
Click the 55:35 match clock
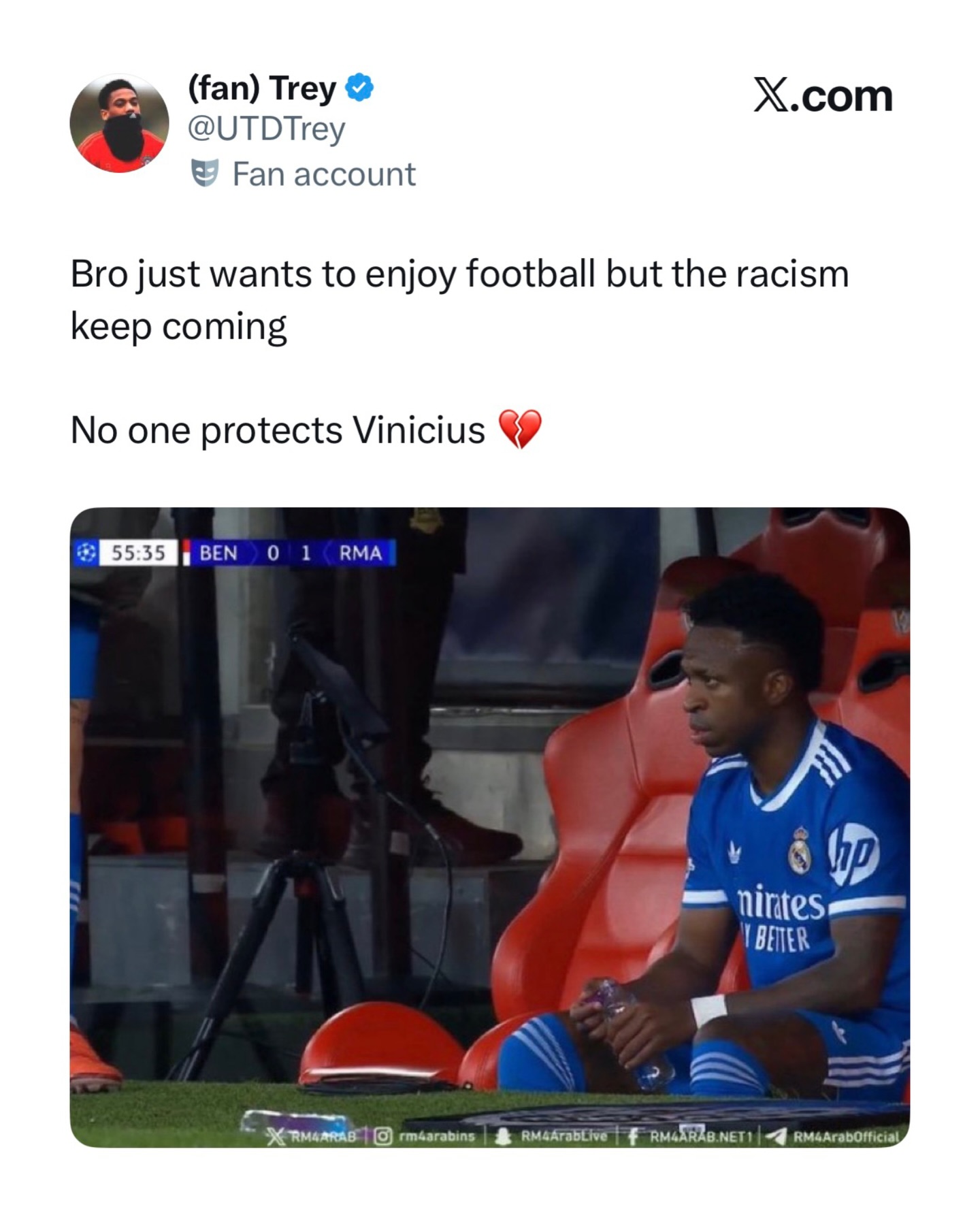pos(138,553)
